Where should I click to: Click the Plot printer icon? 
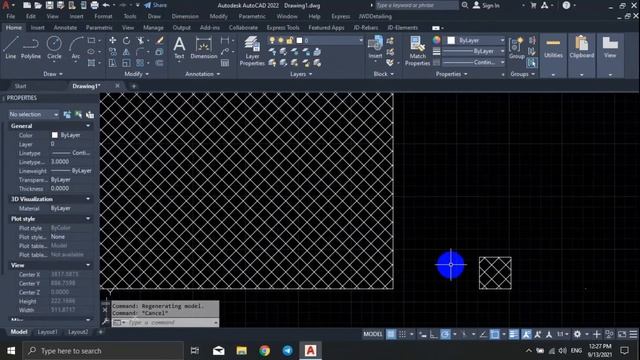point(94,5)
